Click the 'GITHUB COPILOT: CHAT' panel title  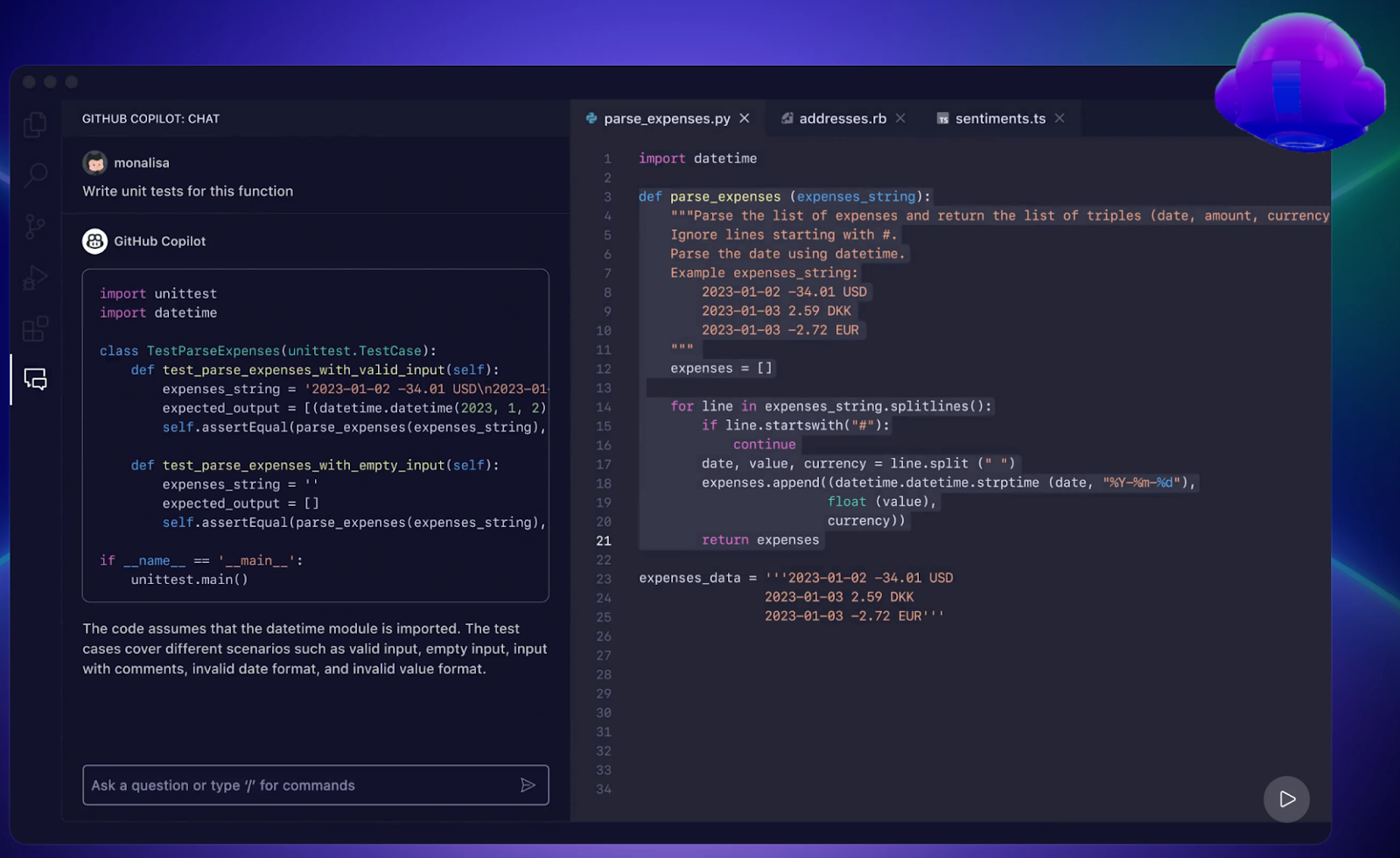pyautogui.click(x=150, y=118)
